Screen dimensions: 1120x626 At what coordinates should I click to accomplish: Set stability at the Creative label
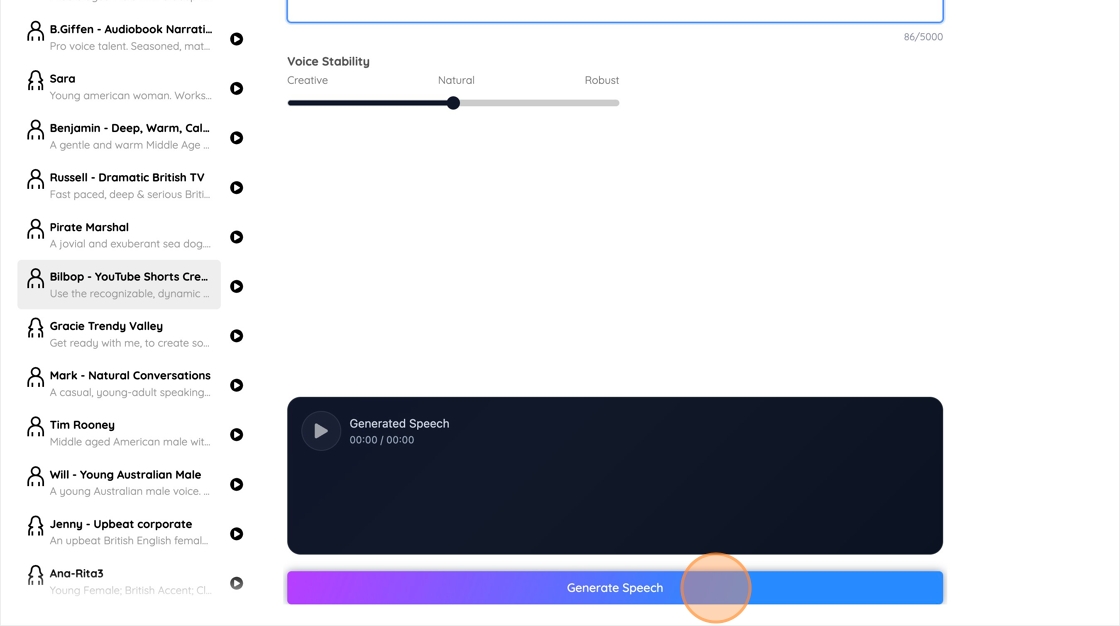(x=307, y=80)
